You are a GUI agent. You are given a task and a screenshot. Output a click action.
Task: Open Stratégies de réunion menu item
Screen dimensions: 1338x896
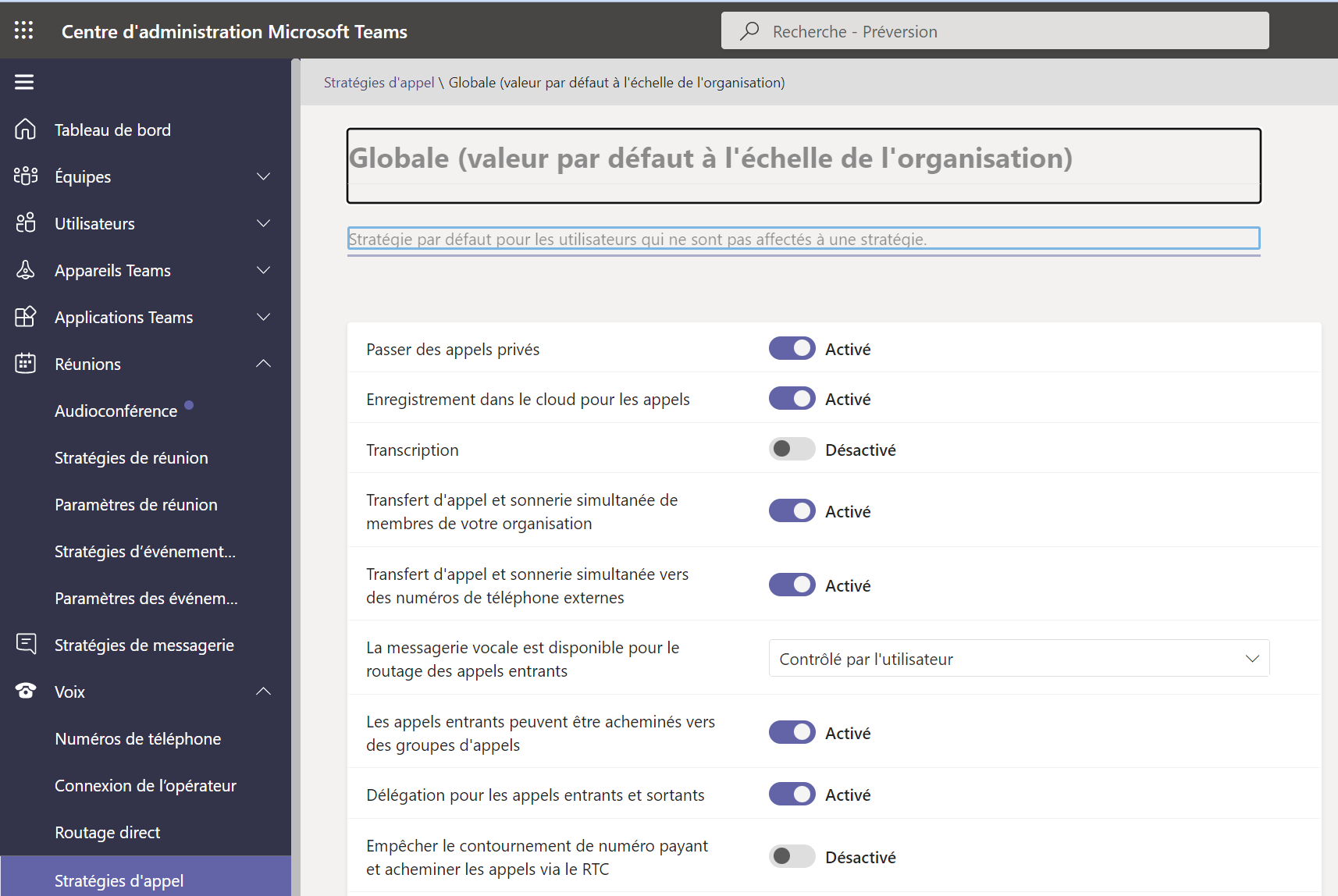(x=131, y=458)
